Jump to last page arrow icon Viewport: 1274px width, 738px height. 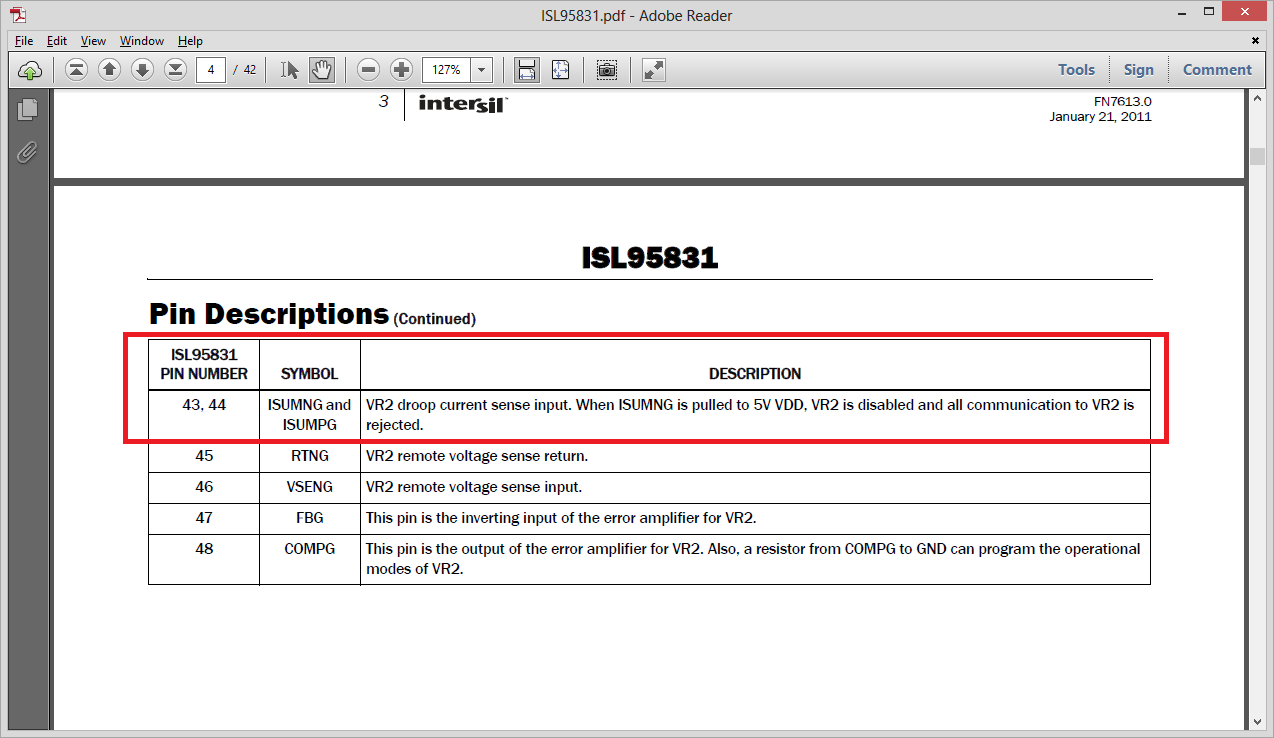[x=176, y=70]
